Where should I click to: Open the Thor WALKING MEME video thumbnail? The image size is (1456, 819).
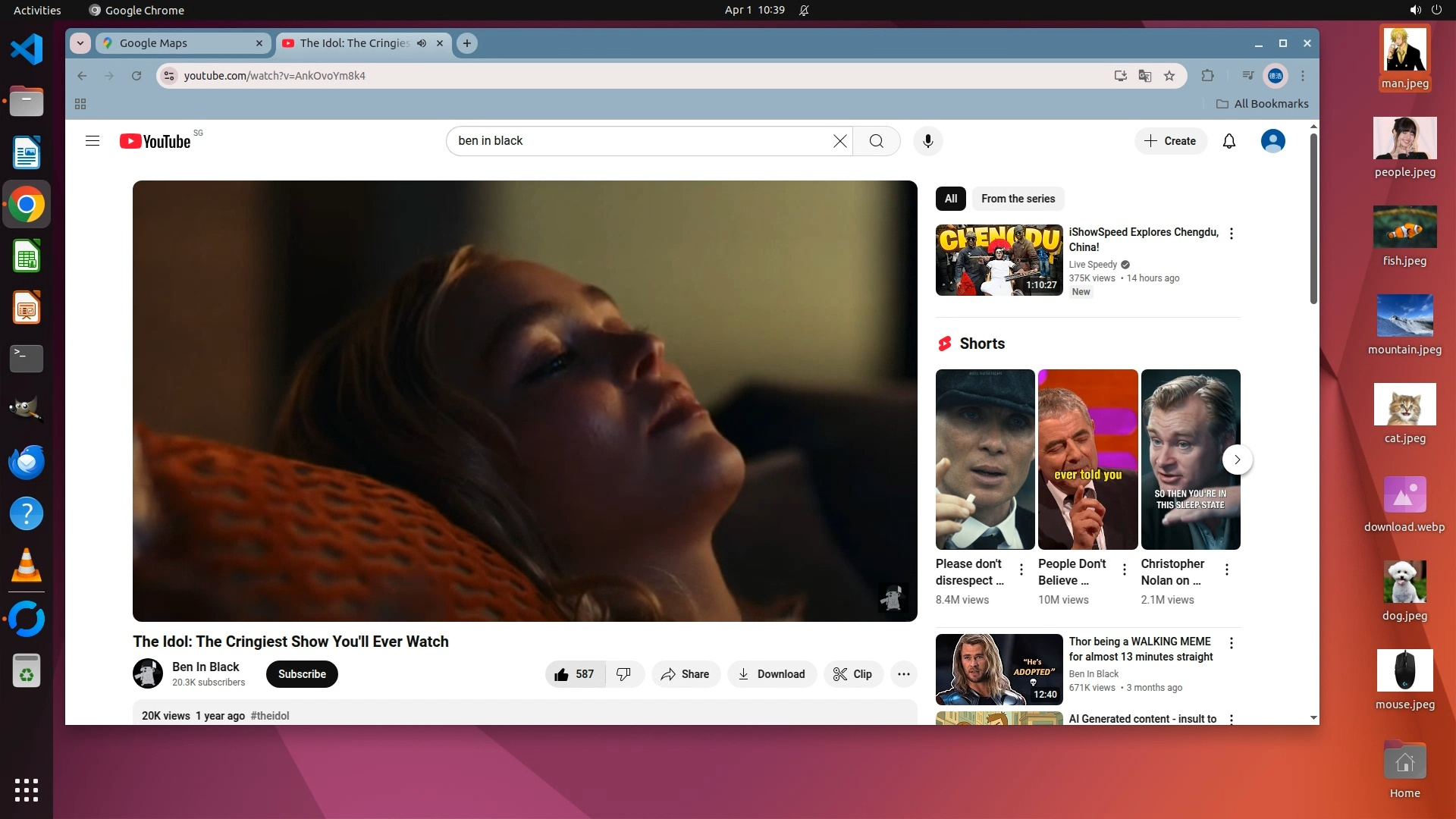pyautogui.click(x=999, y=669)
